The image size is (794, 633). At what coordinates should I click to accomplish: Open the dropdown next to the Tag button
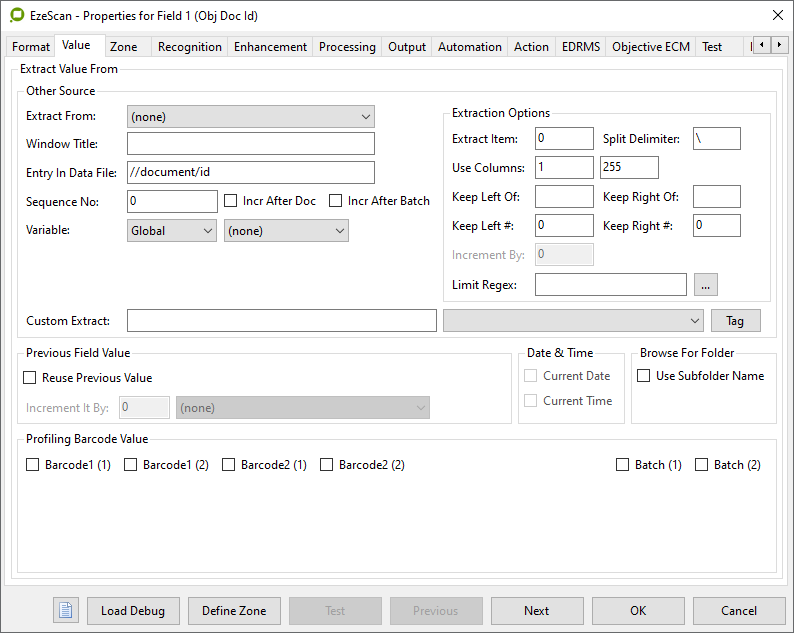point(573,321)
